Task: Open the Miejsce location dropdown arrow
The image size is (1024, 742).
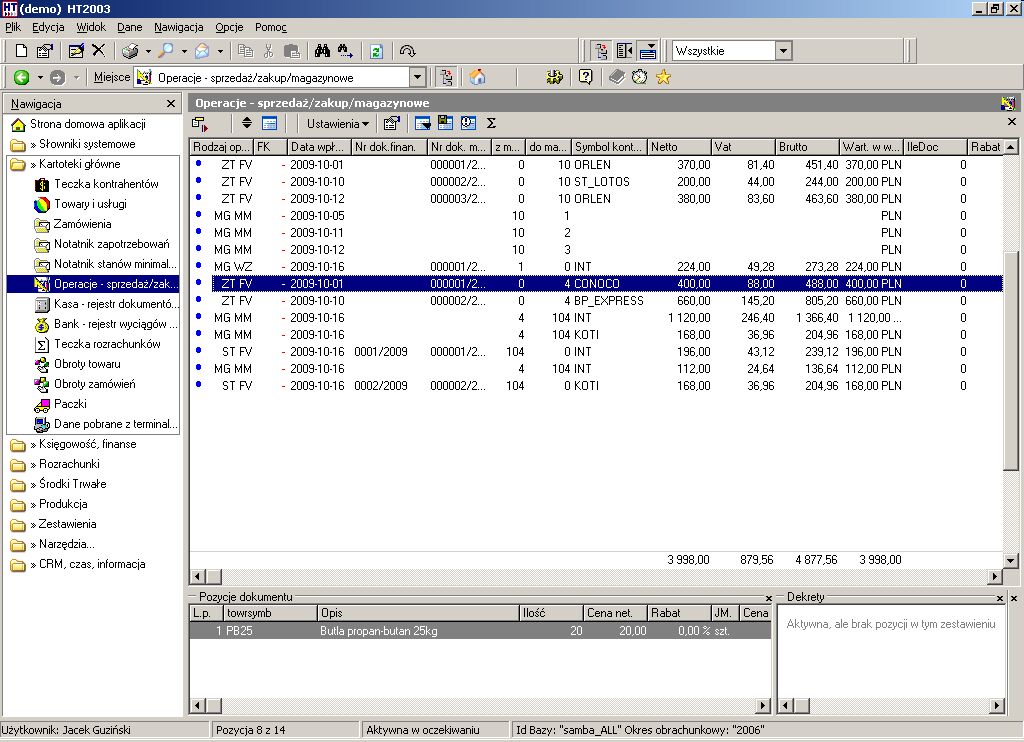Action: [x=418, y=77]
